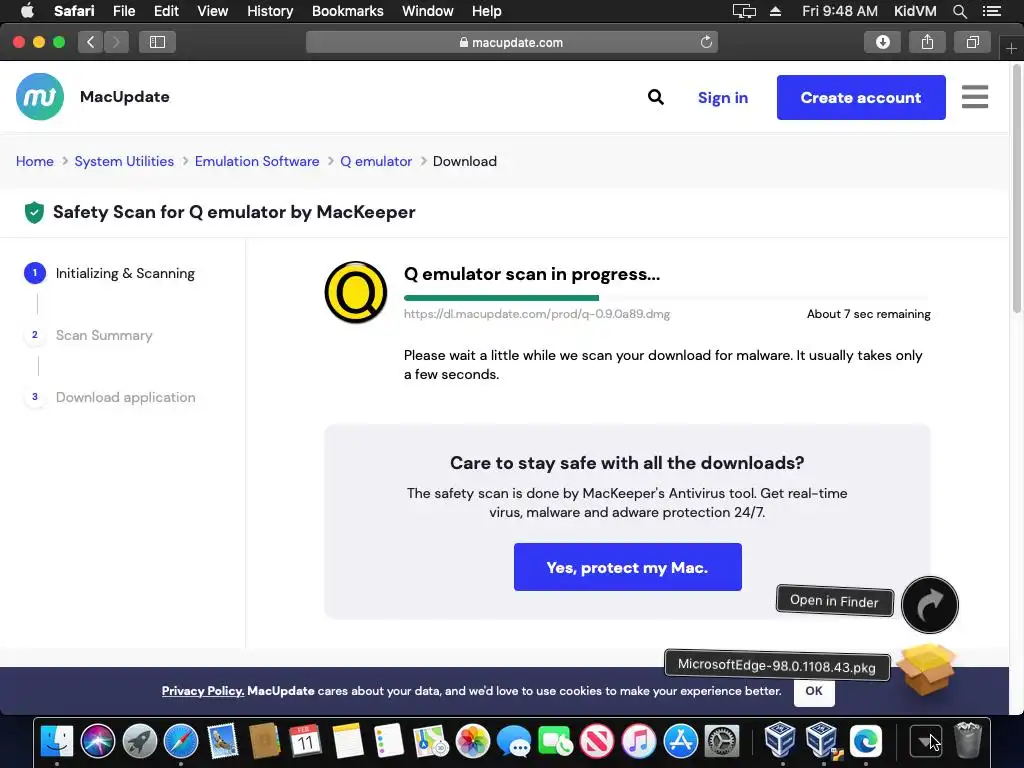Click the Create account button
1024x768 pixels.
pyautogui.click(x=861, y=97)
